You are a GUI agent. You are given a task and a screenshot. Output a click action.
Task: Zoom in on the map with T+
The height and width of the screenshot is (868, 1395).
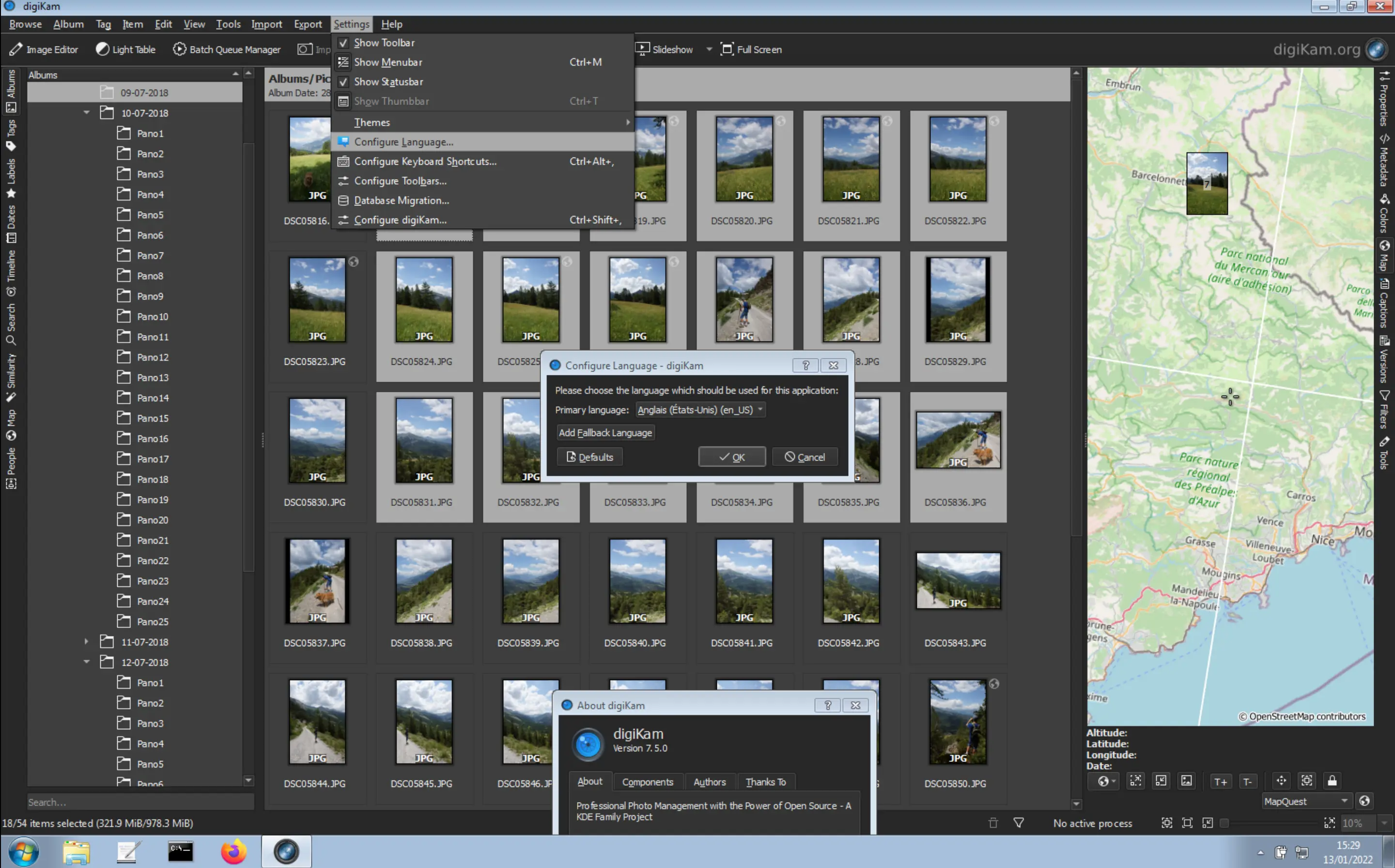pyautogui.click(x=1221, y=781)
